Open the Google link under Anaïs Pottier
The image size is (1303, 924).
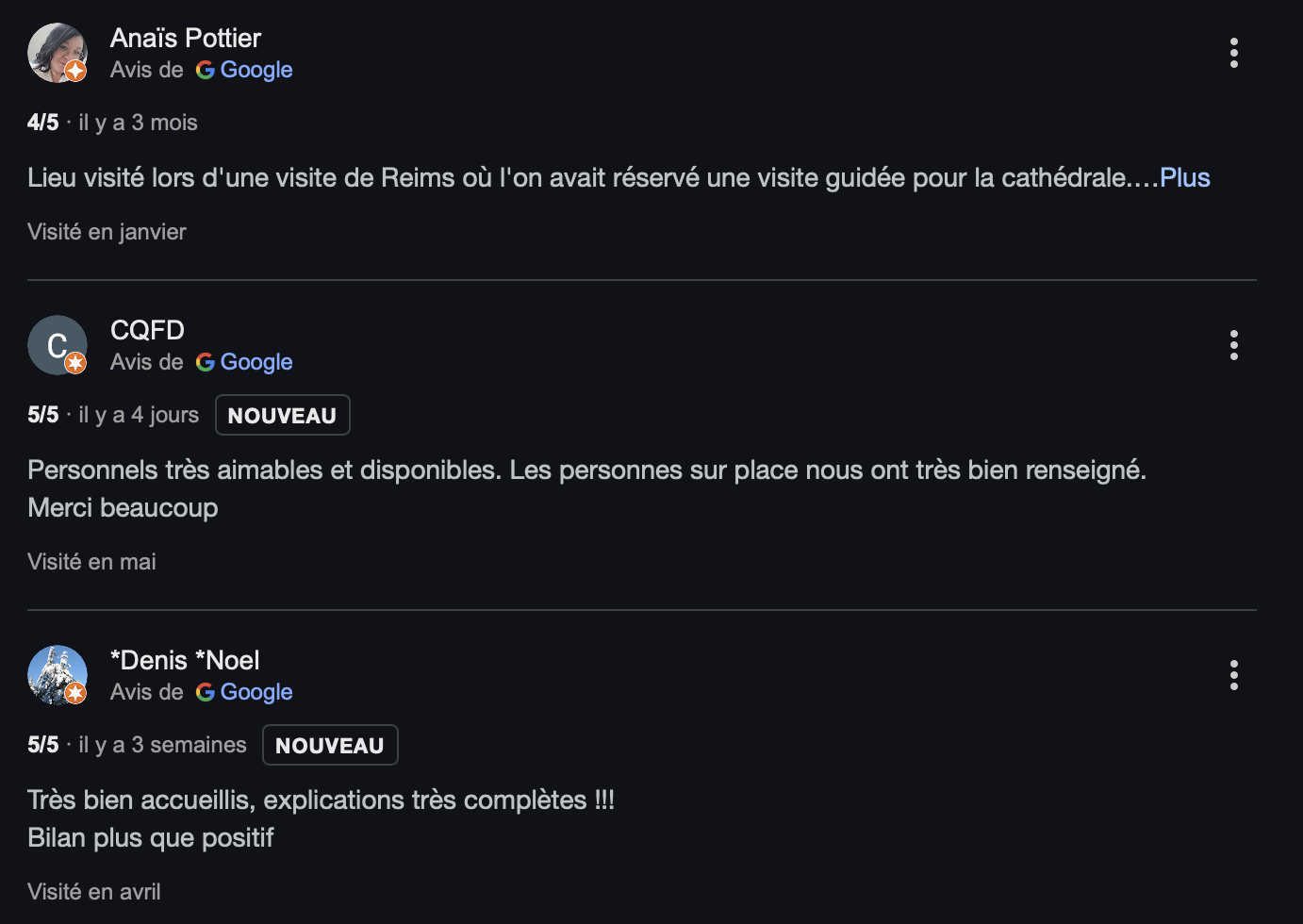[x=256, y=70]
